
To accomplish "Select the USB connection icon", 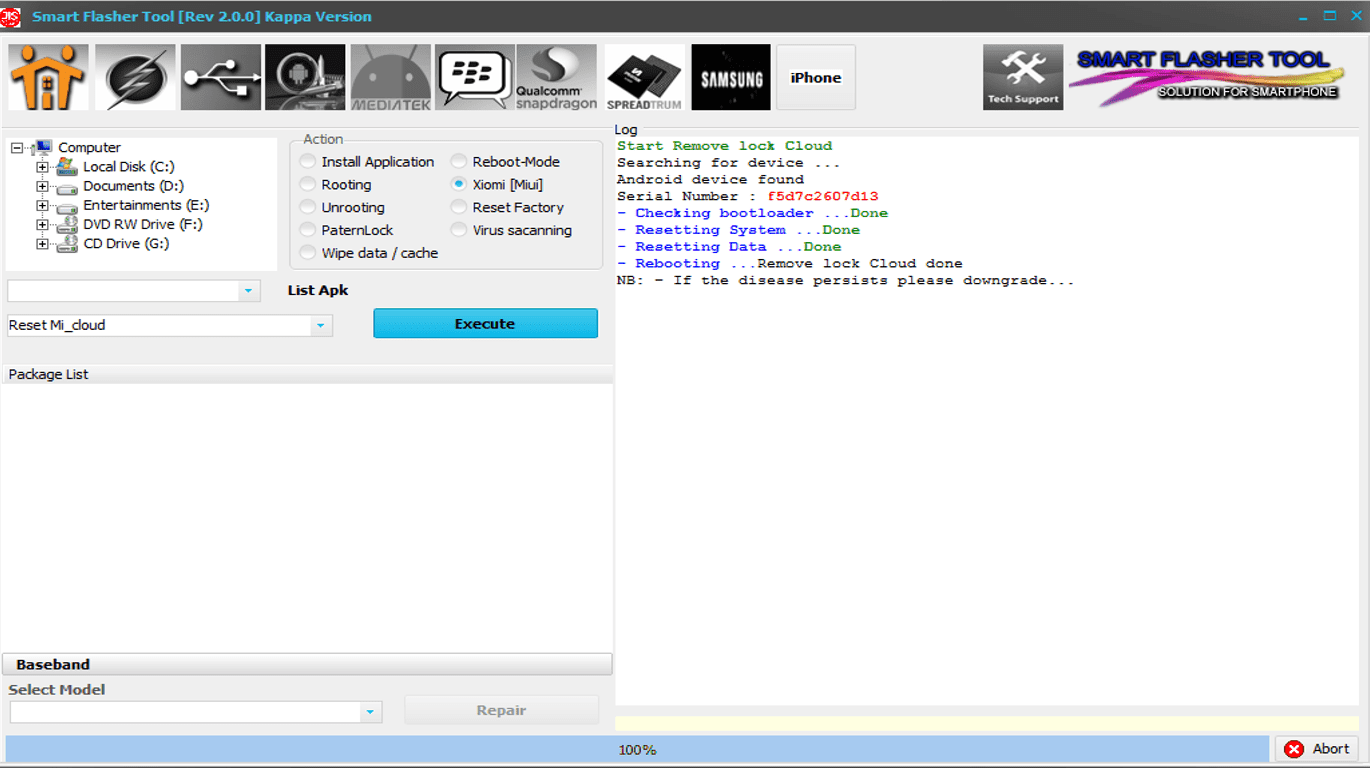I will pos(221,77).
